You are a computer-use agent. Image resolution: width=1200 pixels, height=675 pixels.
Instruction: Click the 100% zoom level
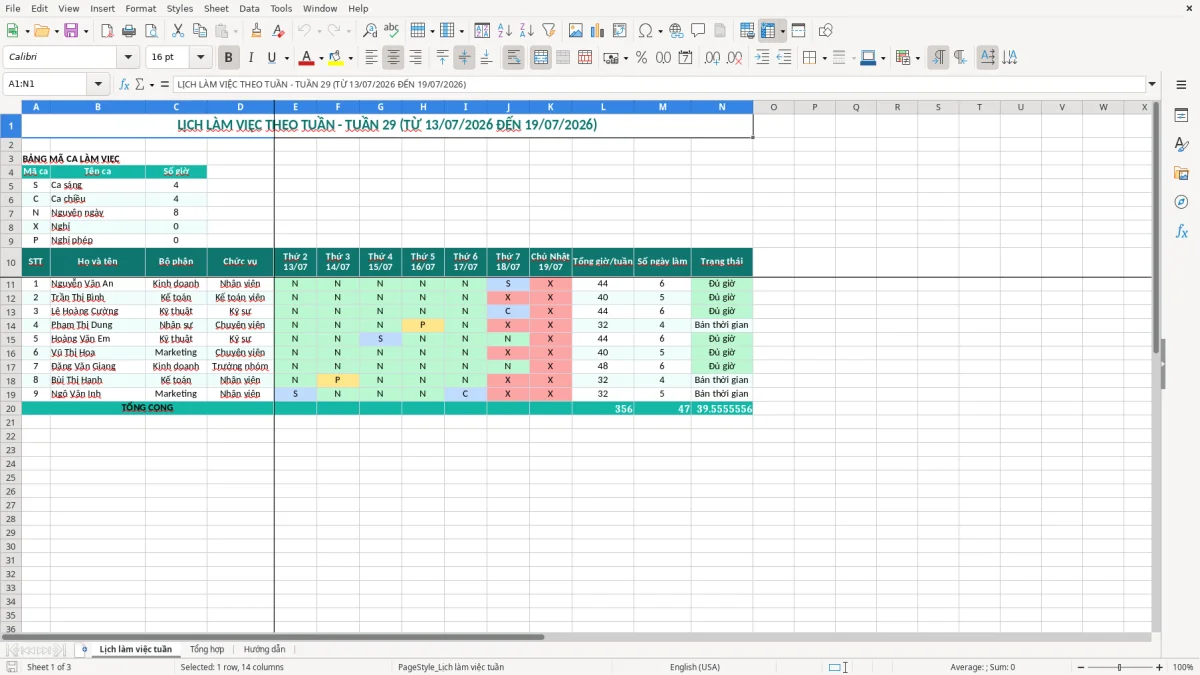pyautogui.click(x=1183, y=667)
